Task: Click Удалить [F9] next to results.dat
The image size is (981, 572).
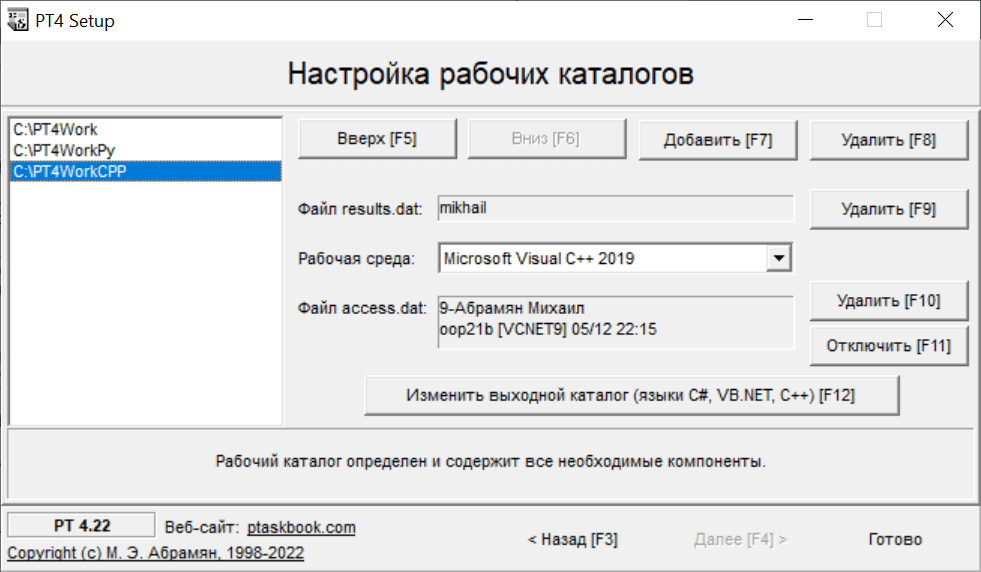Action: point(889,209)
